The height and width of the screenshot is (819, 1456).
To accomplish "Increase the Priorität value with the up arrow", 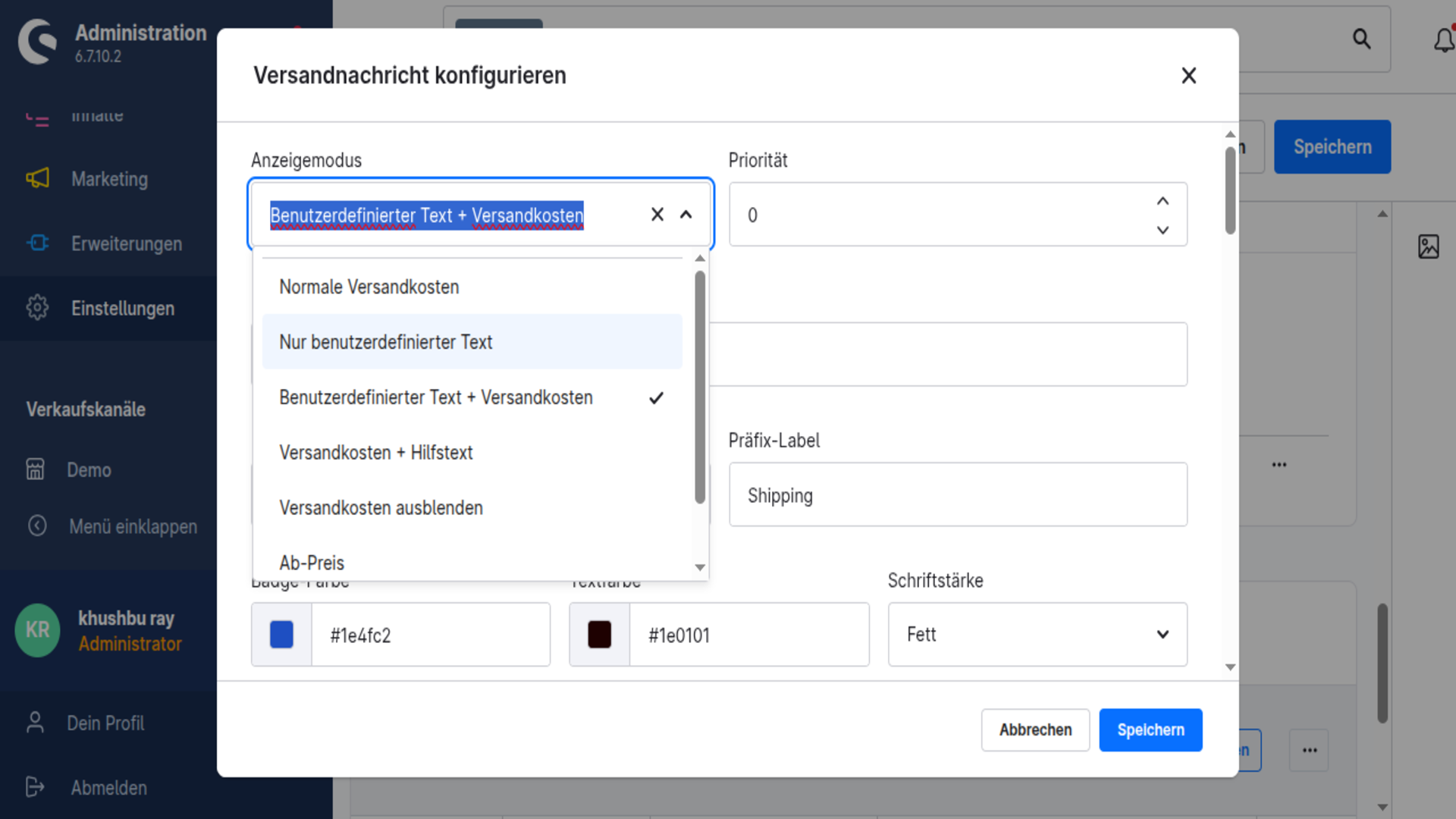I will [x=1163, y=201].
